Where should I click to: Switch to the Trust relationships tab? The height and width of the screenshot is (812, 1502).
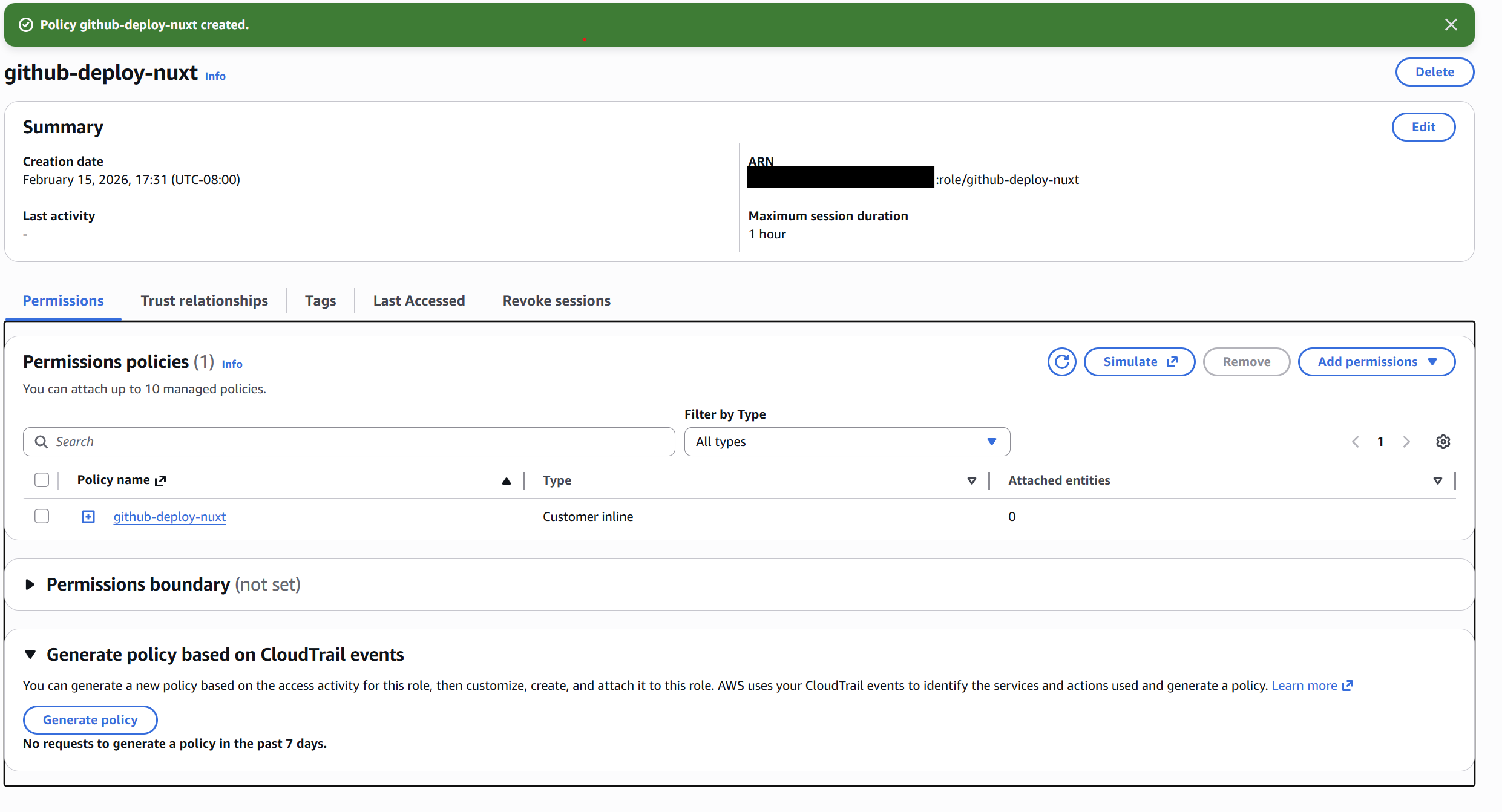tap(204, 301)
